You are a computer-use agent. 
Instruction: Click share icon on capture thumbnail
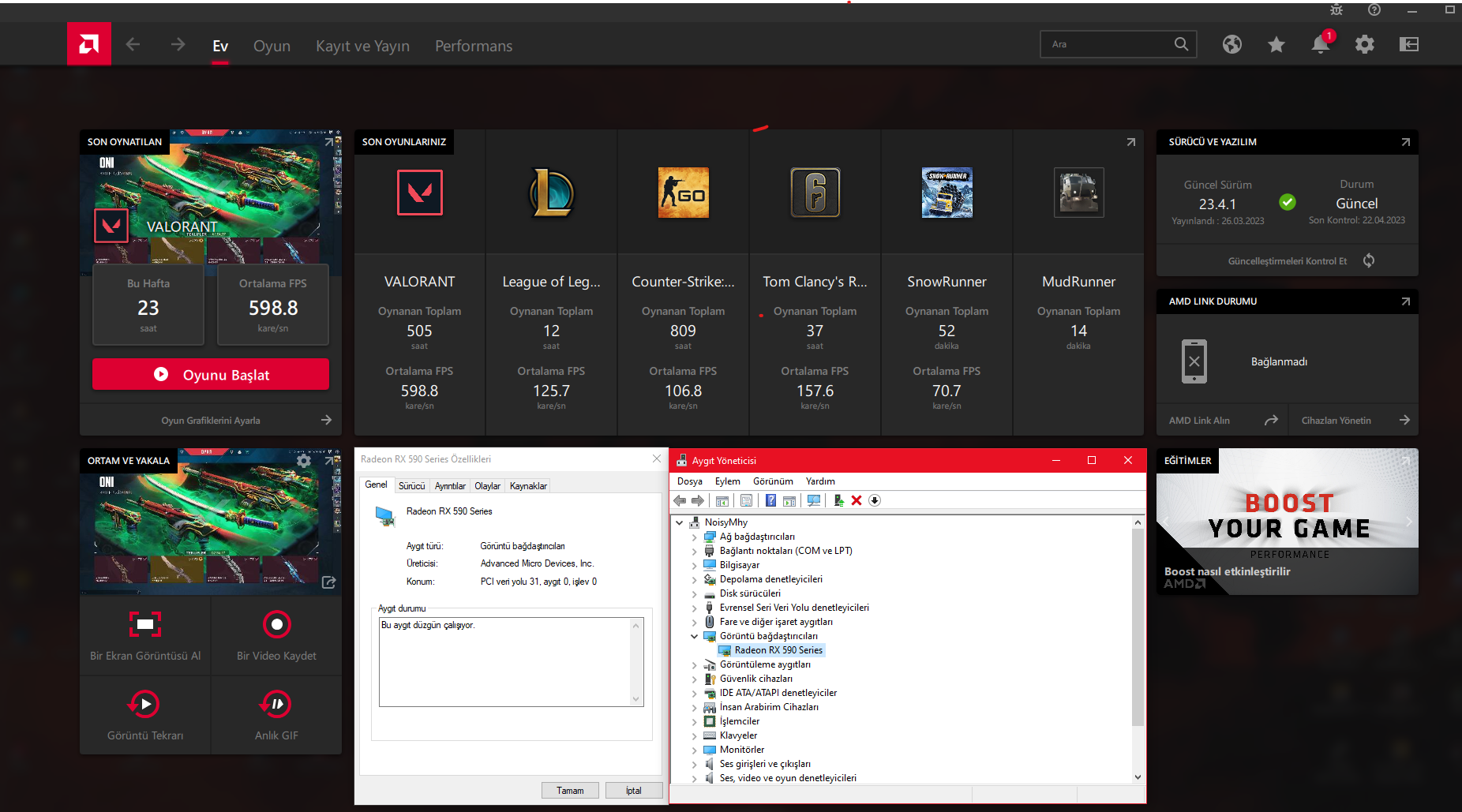point(329,582)
